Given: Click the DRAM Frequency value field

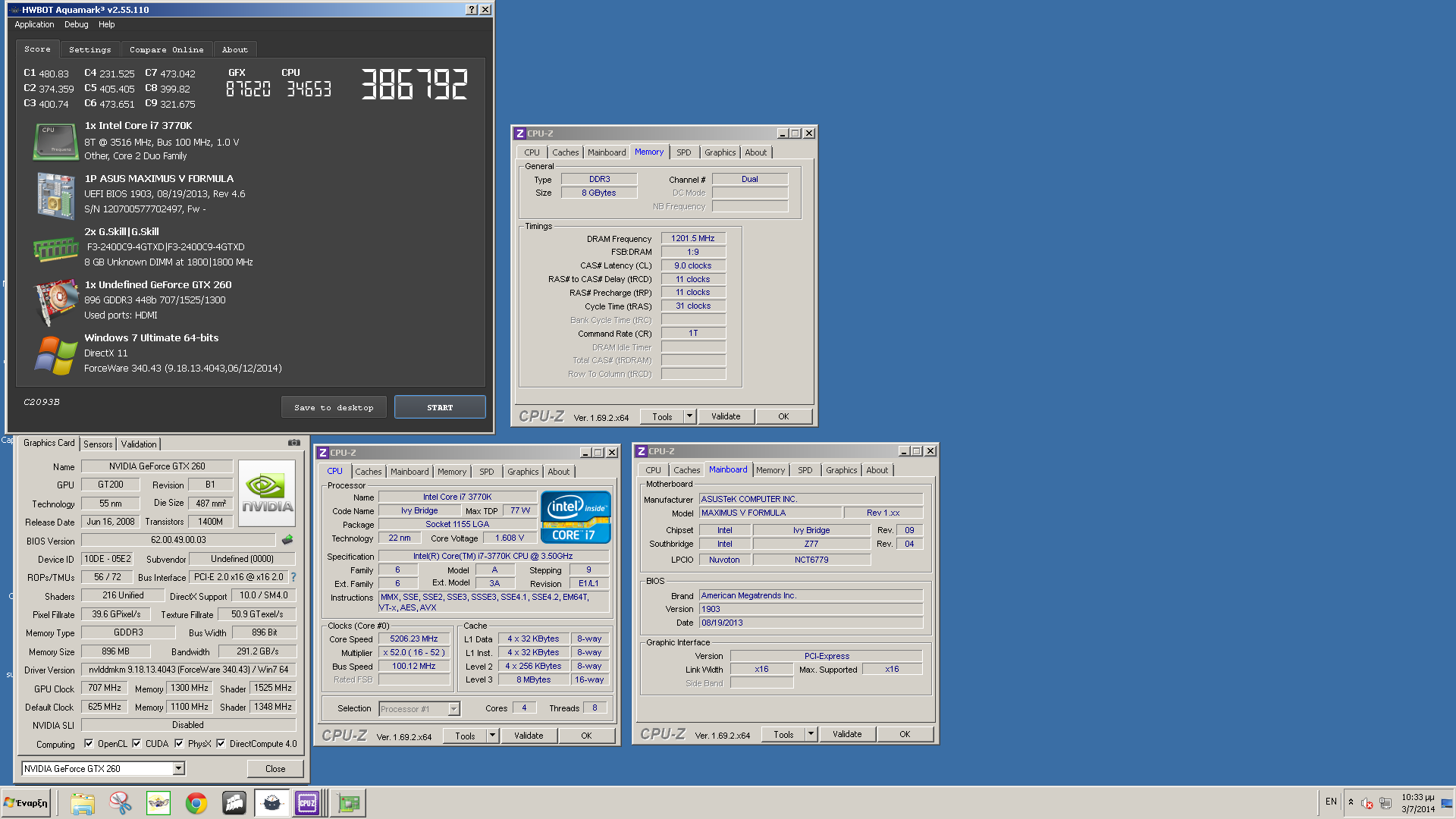Looking at the screenshot, I should point(693,238).
